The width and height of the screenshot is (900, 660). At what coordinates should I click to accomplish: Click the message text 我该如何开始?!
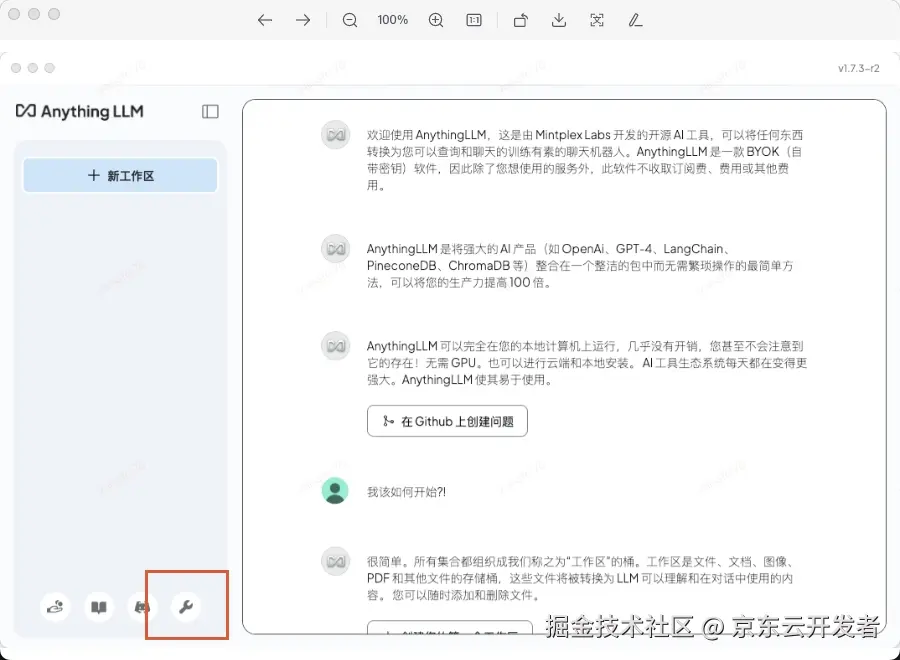(406, 492)
